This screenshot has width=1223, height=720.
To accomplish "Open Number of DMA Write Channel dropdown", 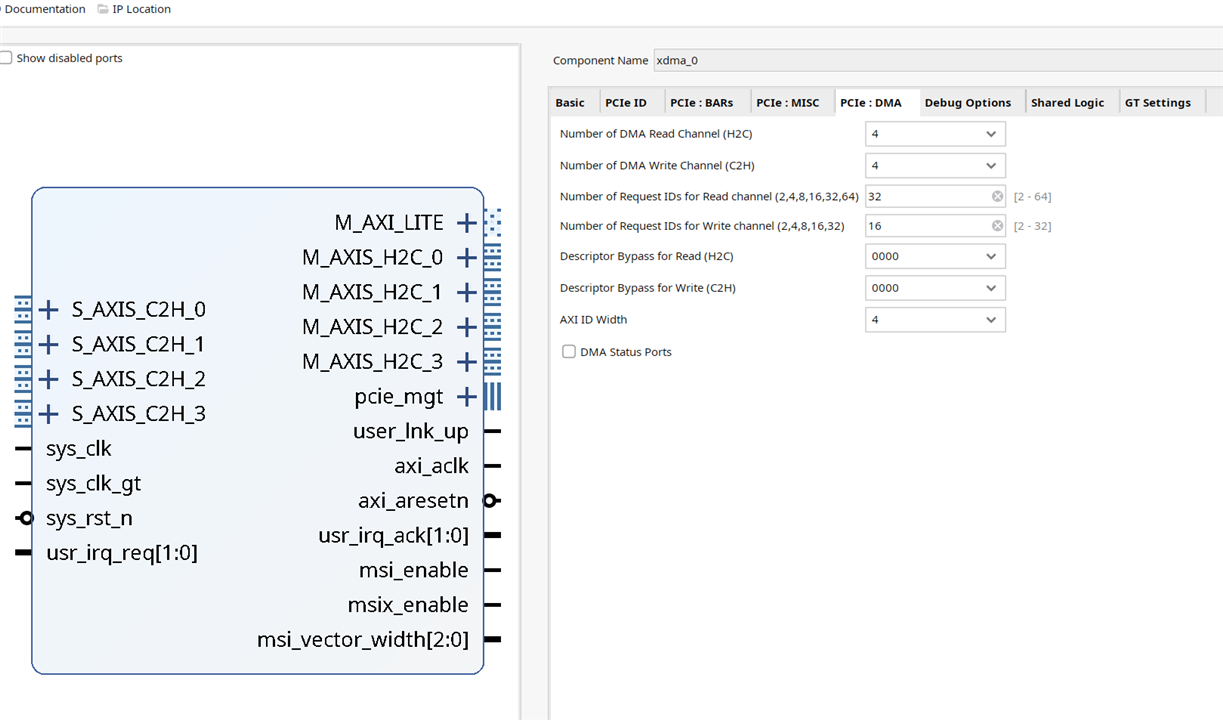I will tap(935, 166).
